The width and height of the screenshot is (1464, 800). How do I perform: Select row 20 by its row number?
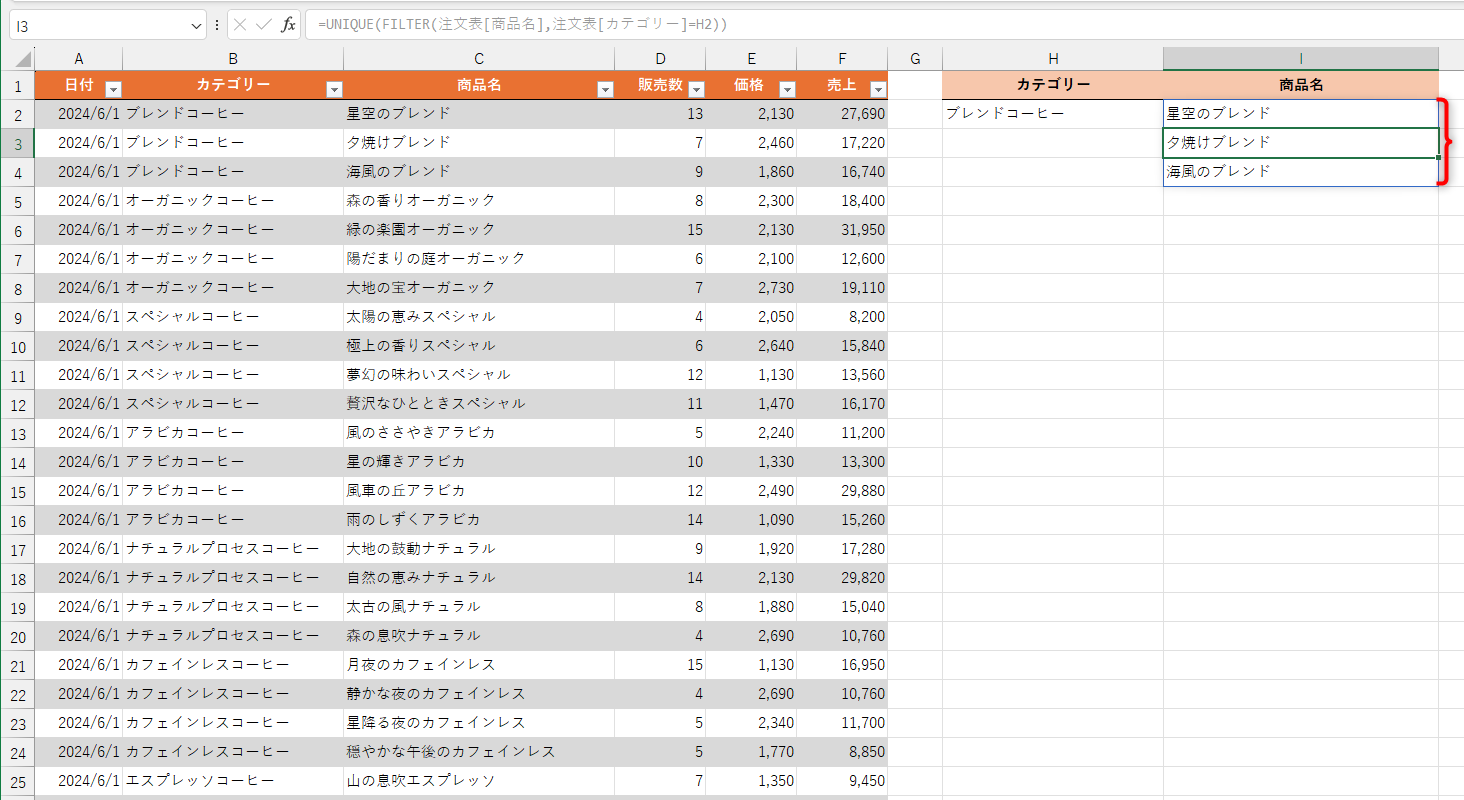pos(17,636)
